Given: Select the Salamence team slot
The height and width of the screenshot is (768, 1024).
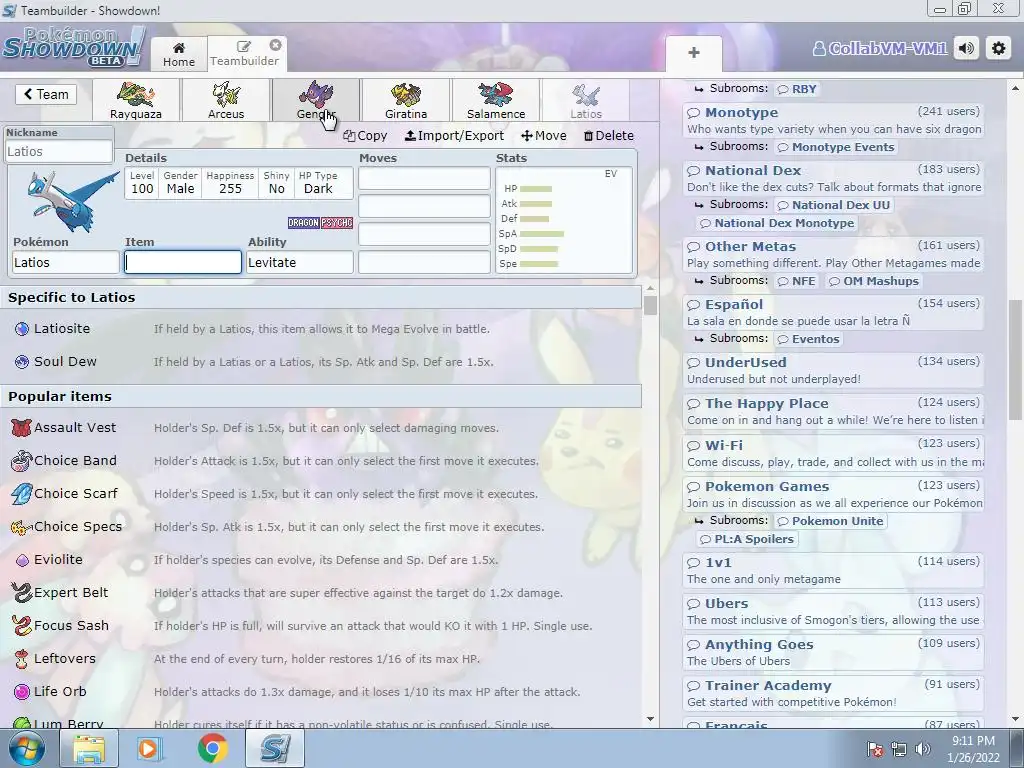Looking at the screenshot, I should (x=496, y=100).
